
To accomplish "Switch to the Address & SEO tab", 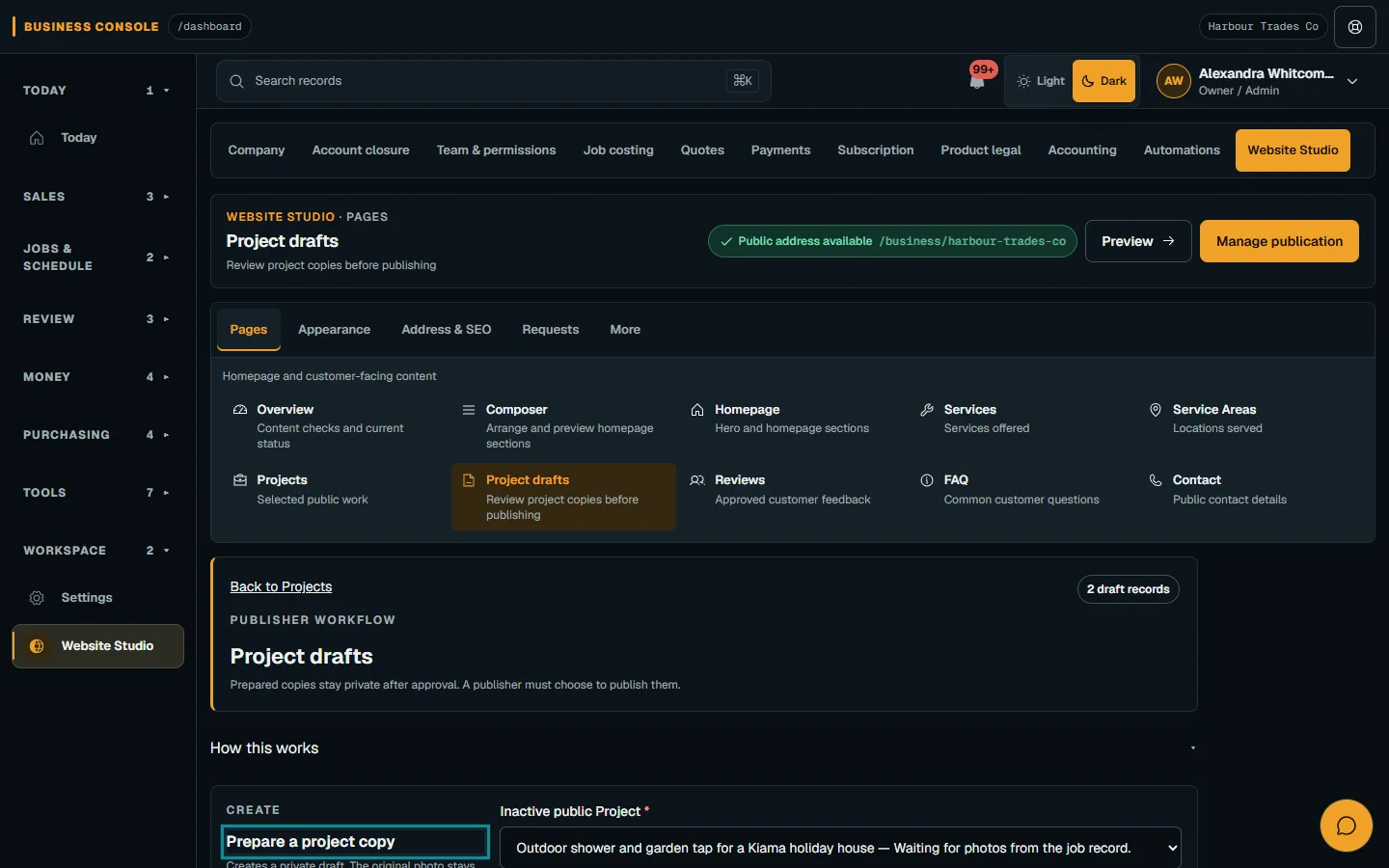I will tap(447, 330).
